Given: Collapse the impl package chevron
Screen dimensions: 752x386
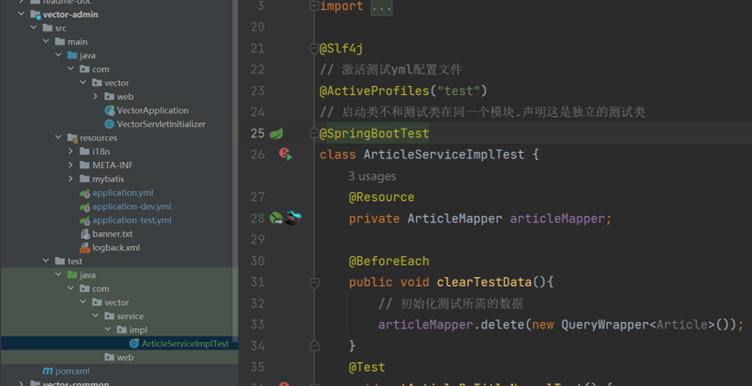Looking at the screenshot, I should pos(107,330).
